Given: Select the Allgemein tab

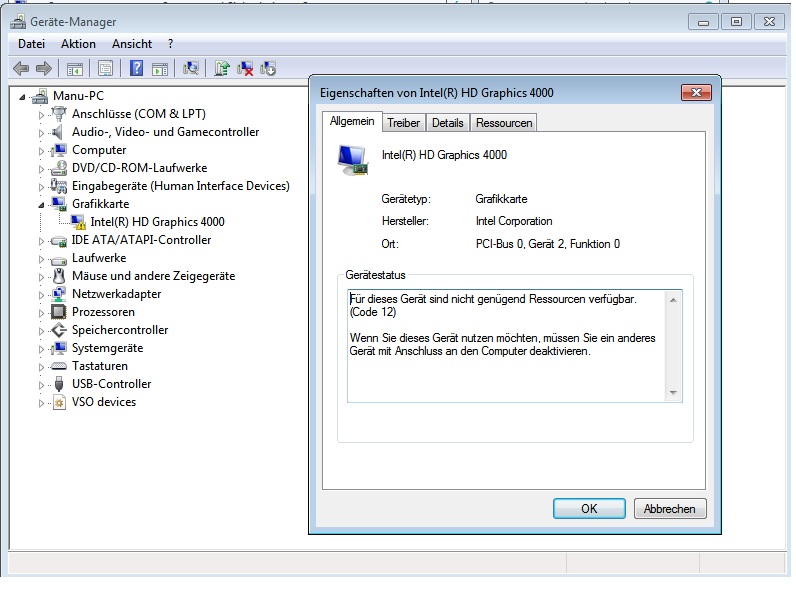Looking at the screenshot, I should click(352, 121).
